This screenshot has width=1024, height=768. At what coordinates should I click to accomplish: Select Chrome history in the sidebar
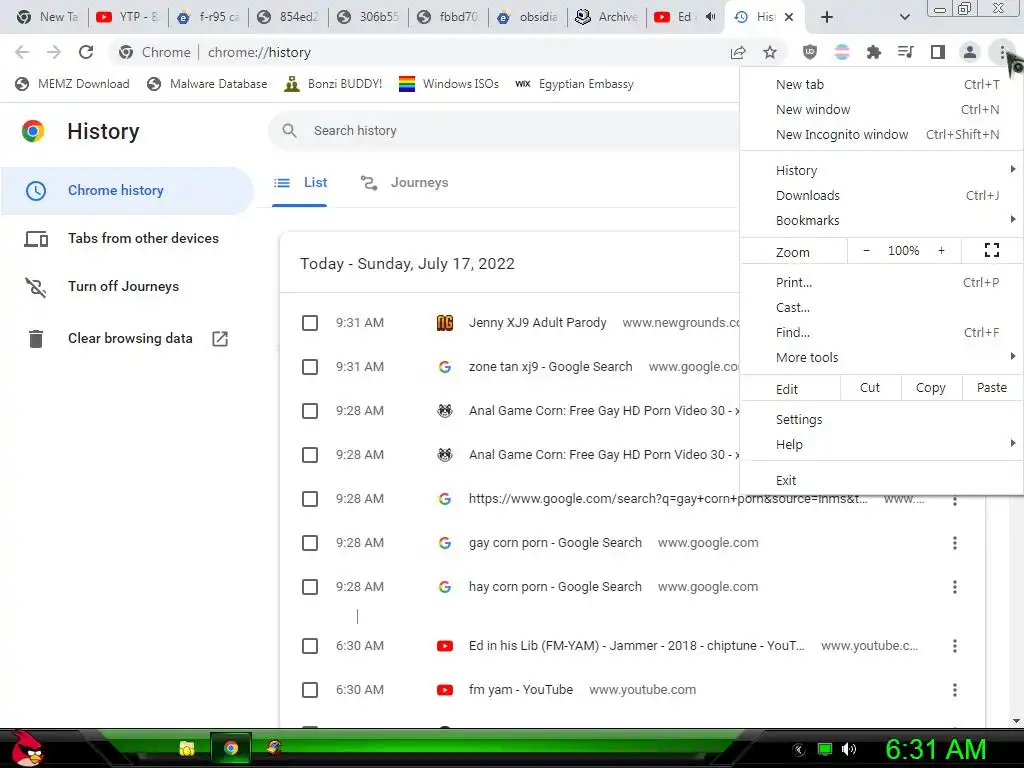[127, 191]
